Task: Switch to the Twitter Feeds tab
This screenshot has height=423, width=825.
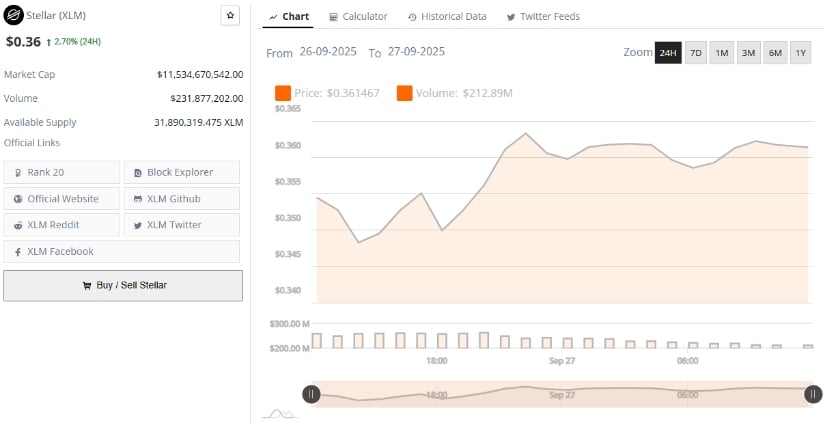Action: coord(543,16)
